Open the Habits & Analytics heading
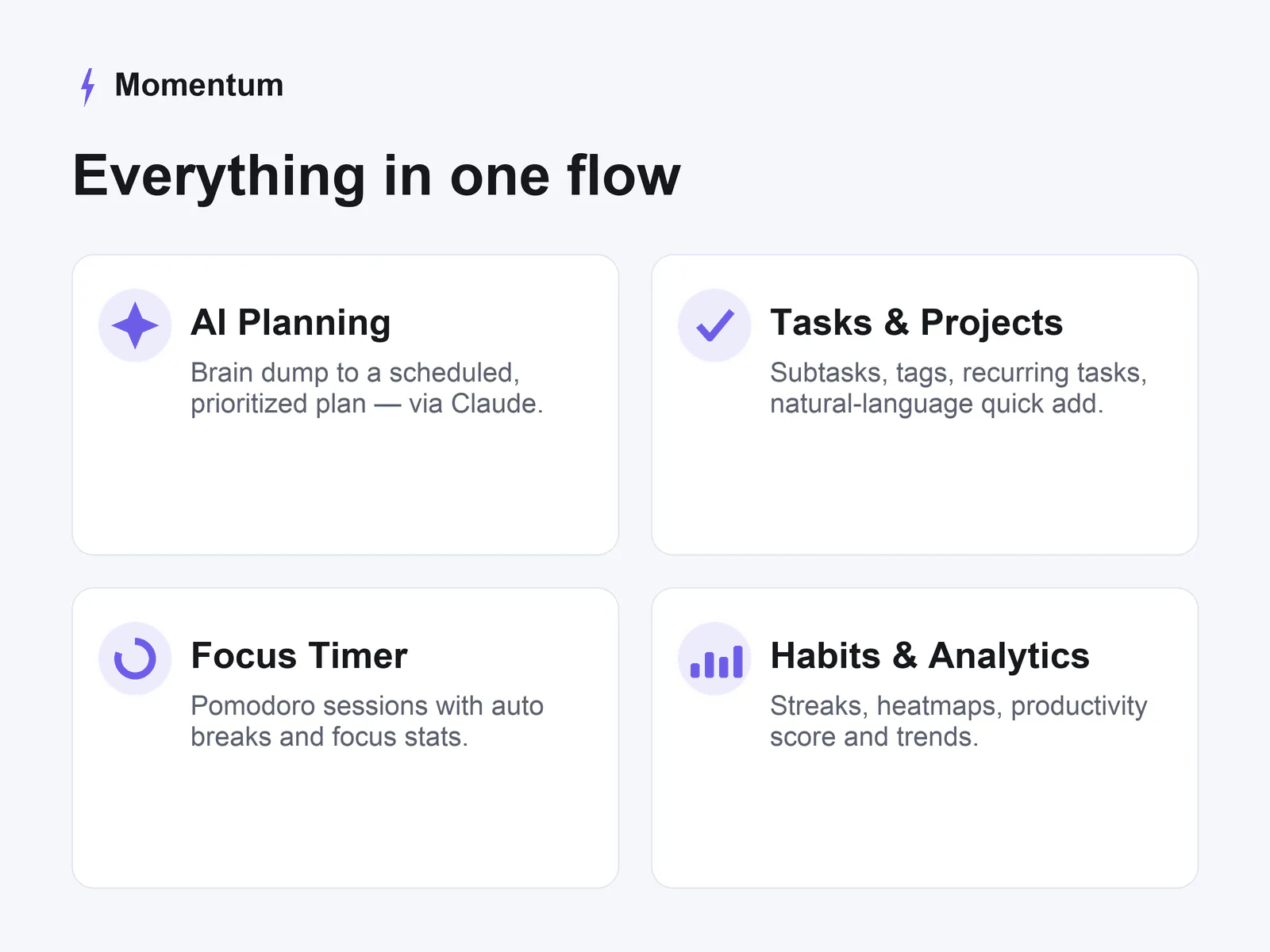Viewport: 1270px width, 952px height. (x=929, y=656)
